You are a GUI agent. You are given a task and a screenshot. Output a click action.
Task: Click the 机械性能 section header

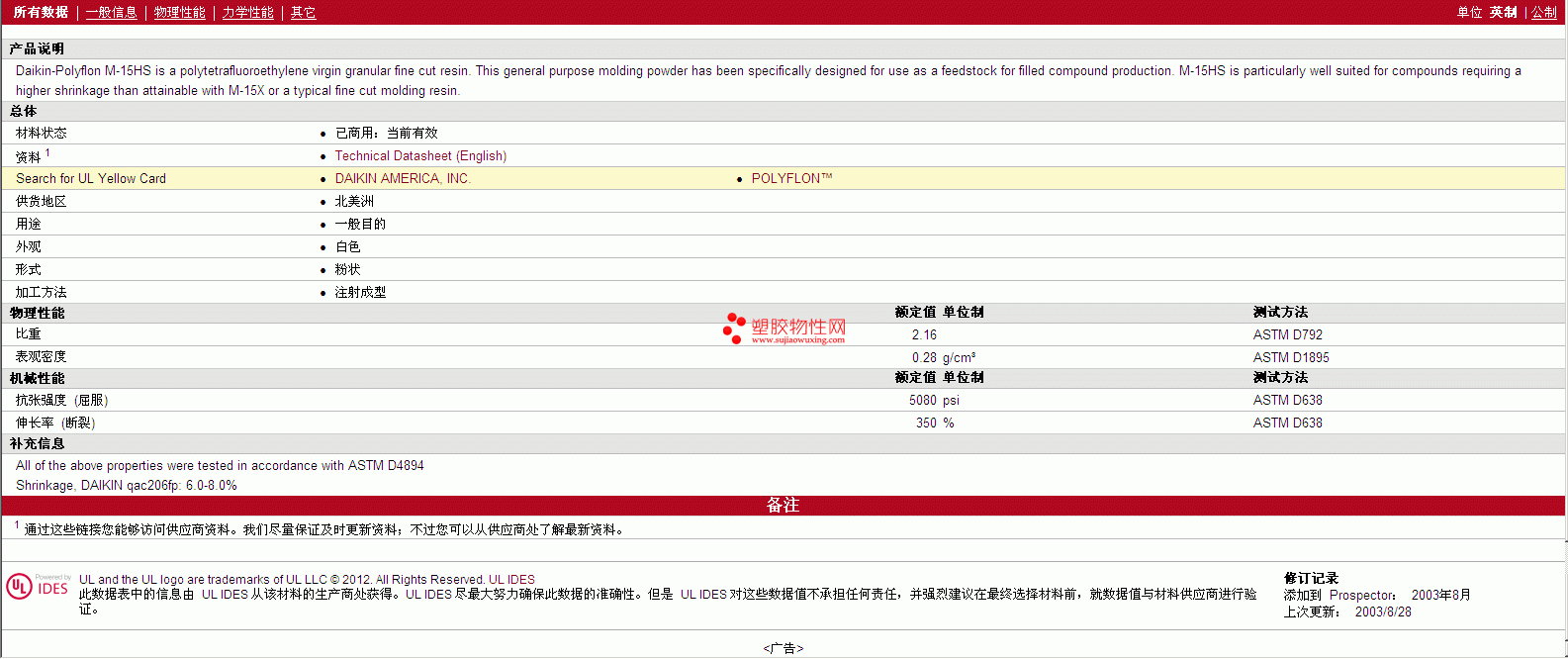(x=38, y=378)
